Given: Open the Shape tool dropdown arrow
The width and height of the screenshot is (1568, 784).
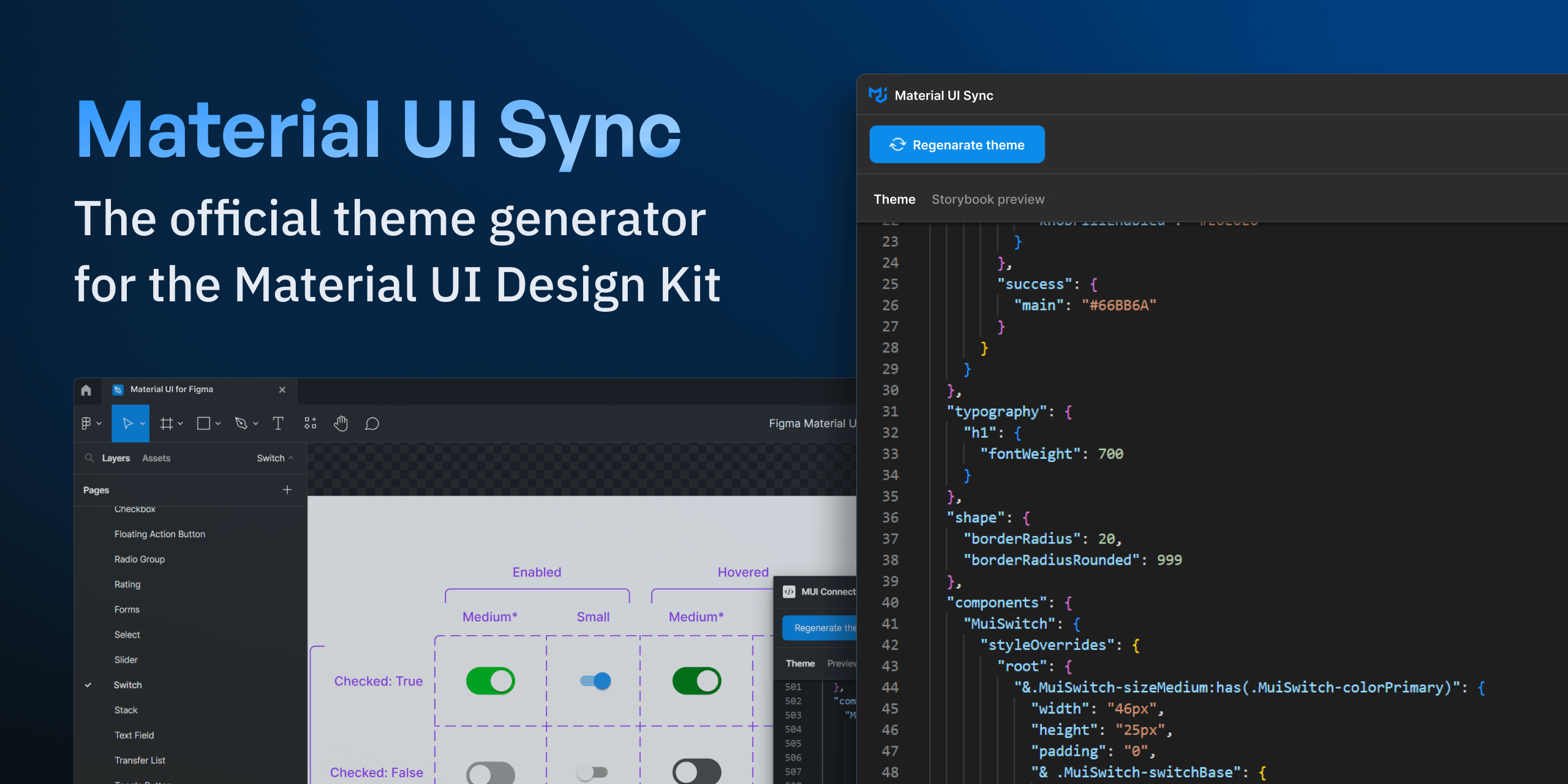Looking at the screenshot, I should 218,423.
